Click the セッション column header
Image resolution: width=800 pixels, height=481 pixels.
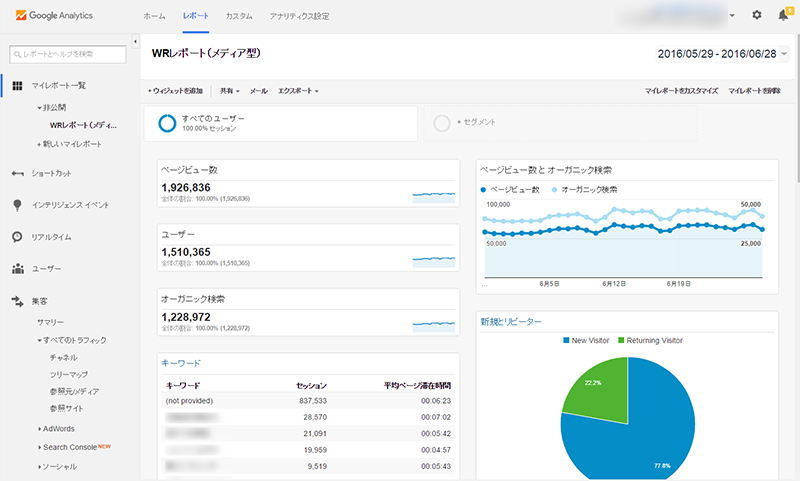[x=311, y=386]
